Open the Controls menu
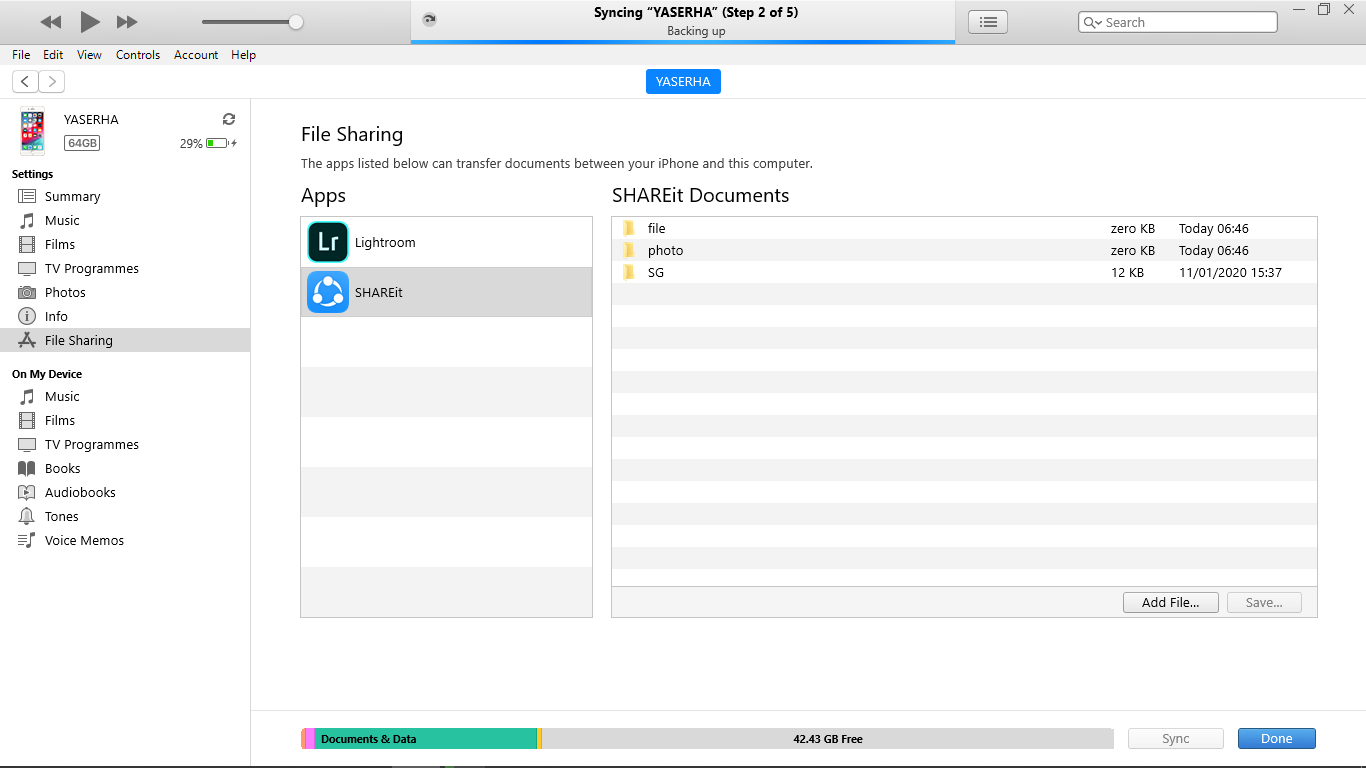Image resolution: width=1366 pixels, height=768 pixels. (138, 55)
